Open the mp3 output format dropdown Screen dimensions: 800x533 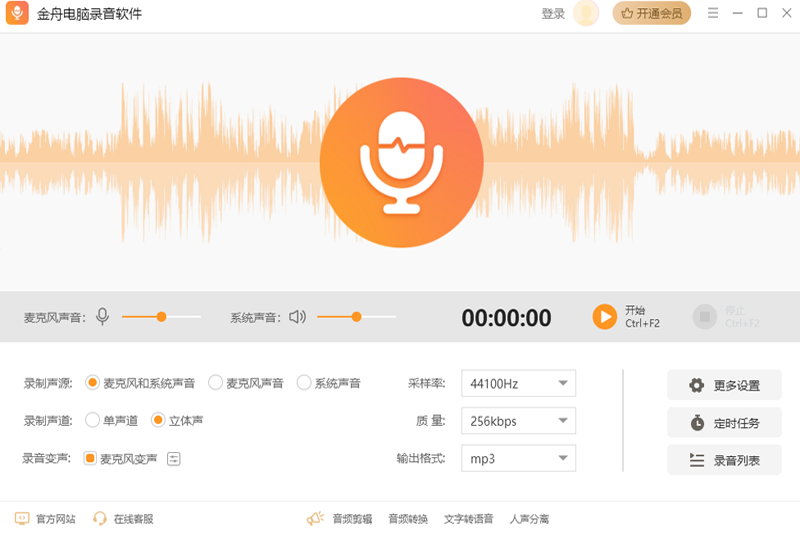click(x=518, y=459)
